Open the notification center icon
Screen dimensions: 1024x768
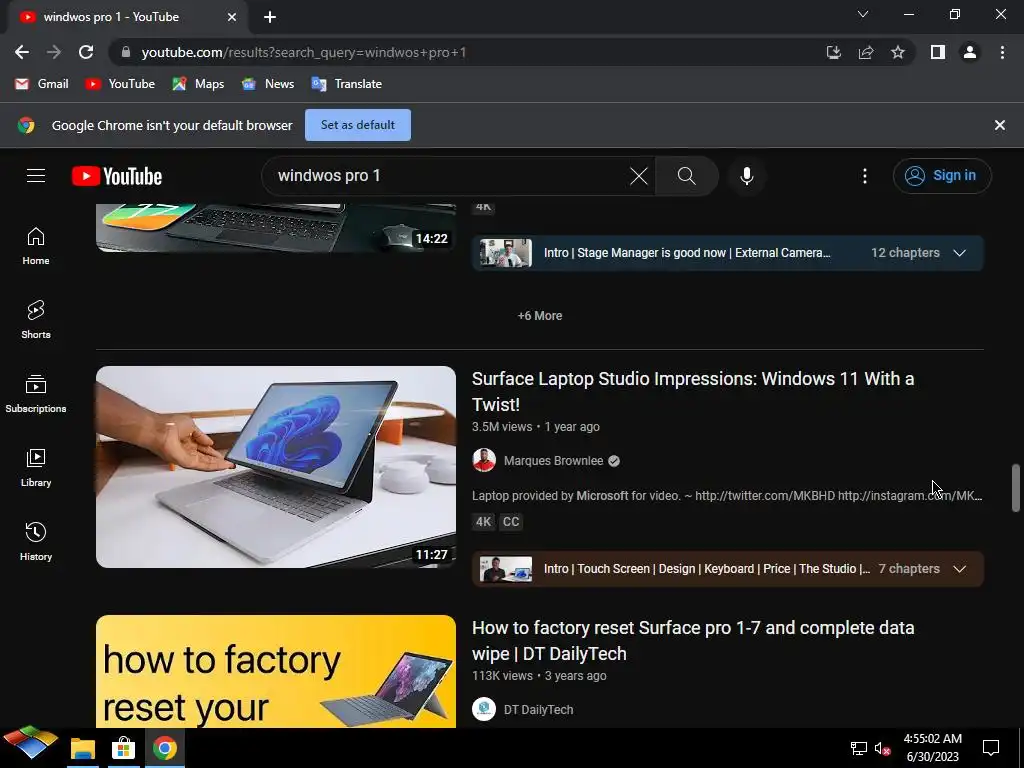tap(991, 748)
